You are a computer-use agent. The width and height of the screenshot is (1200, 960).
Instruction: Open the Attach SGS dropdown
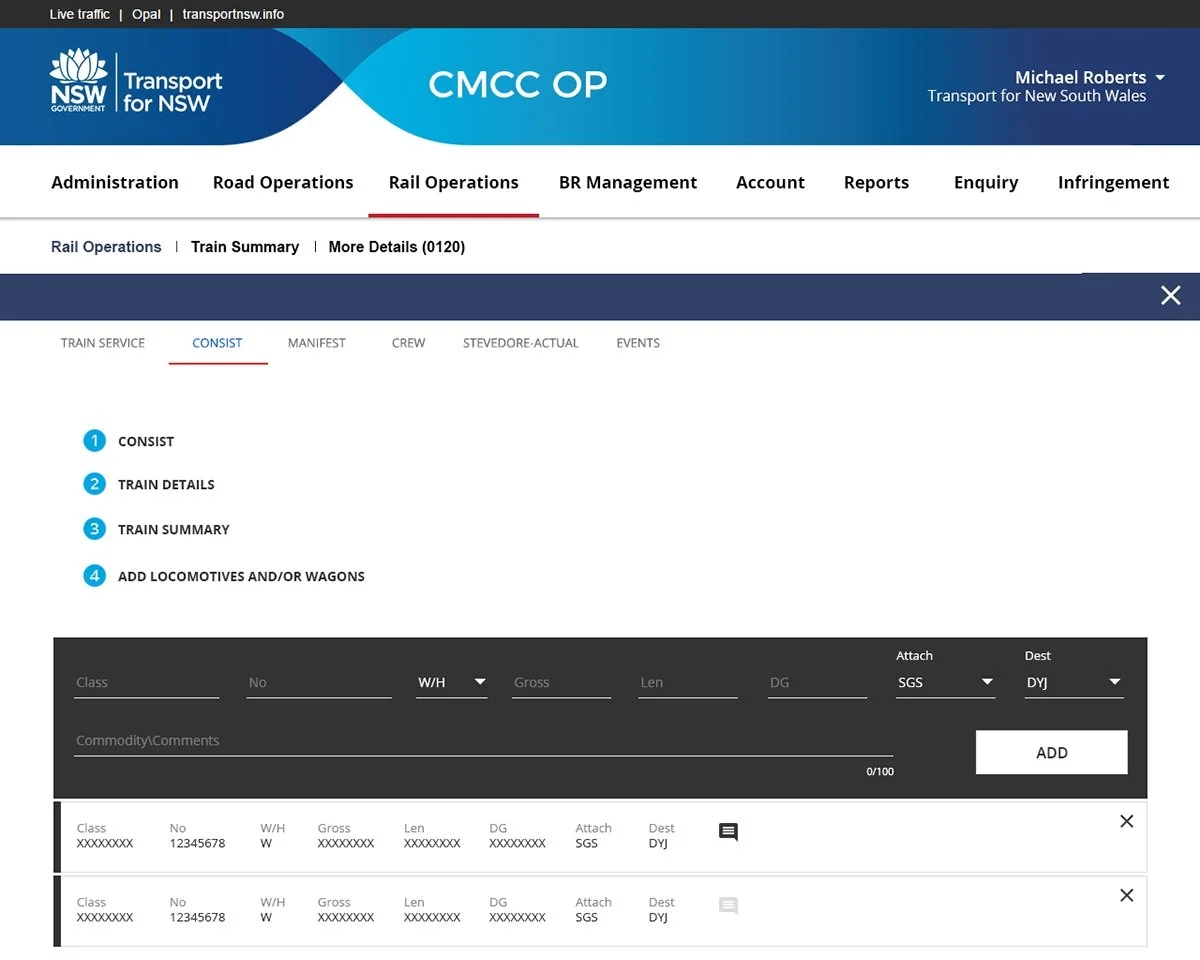[945, 682]
